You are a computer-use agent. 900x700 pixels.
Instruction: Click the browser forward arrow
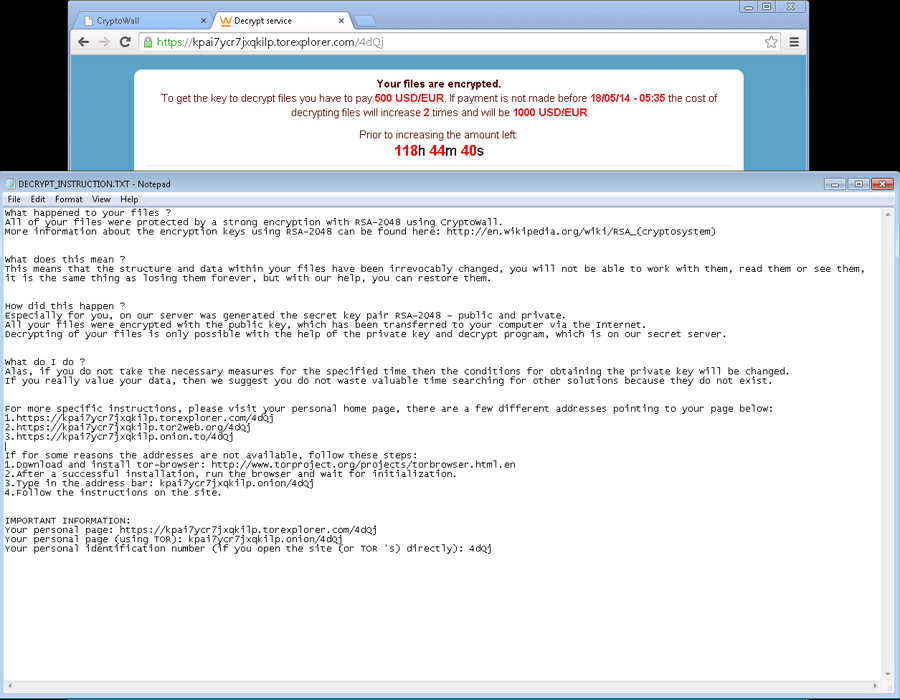pyautogui.click(x=104, y=42)
